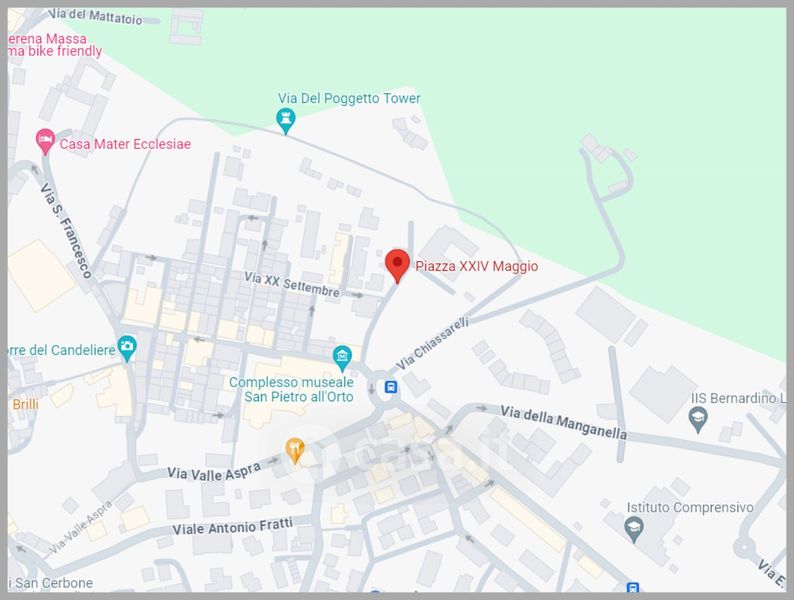Select the Via Del Poggetto Tower castle icon
The height and width of the screenshot is (600, 794).
pyautogui.click(x=286, y=122)
